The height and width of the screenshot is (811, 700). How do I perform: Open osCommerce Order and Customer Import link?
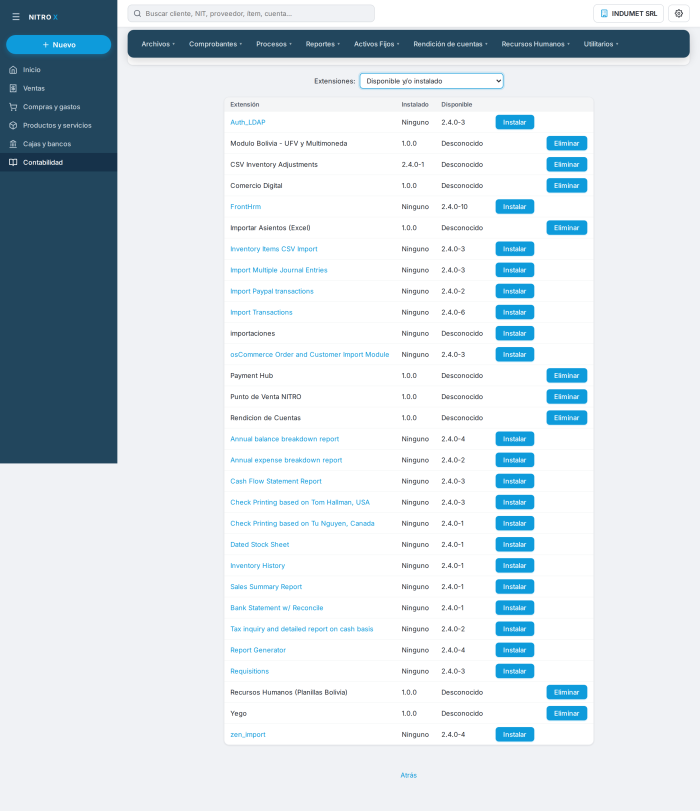tap(309, 355)
